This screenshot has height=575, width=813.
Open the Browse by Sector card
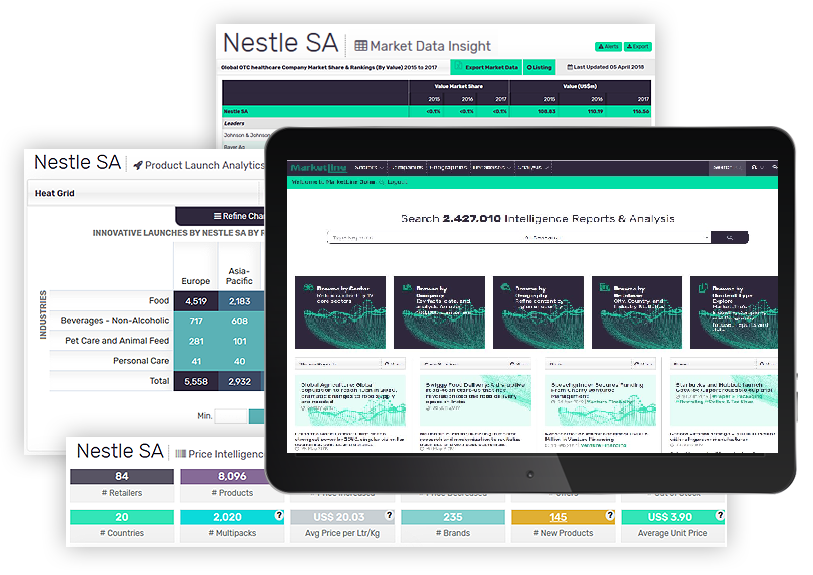pyautogui.click(x=341, y=312)
